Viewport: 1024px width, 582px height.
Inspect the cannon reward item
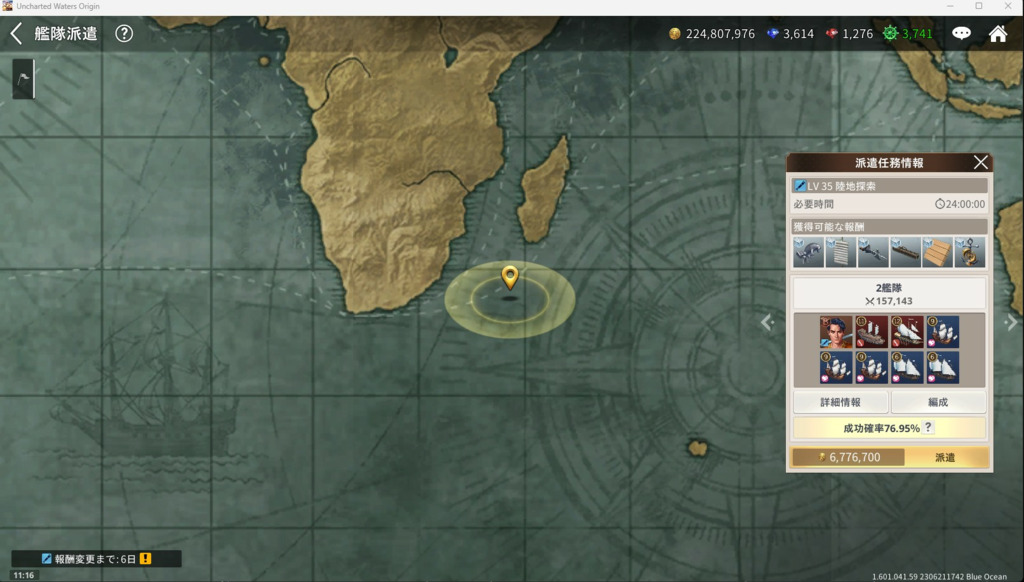(x=872, y=252)
